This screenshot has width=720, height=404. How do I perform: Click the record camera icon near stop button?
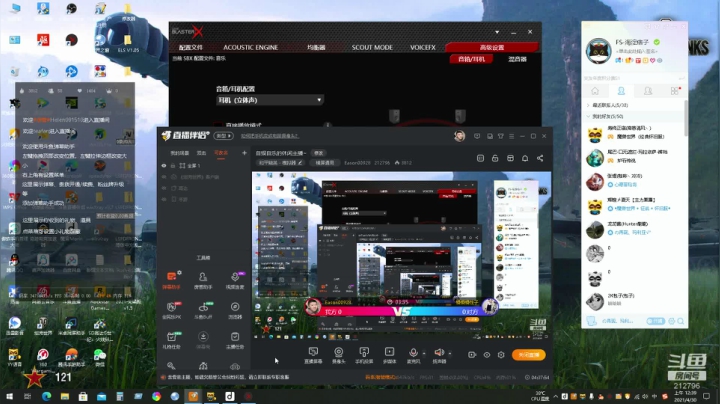coord(472,355)
